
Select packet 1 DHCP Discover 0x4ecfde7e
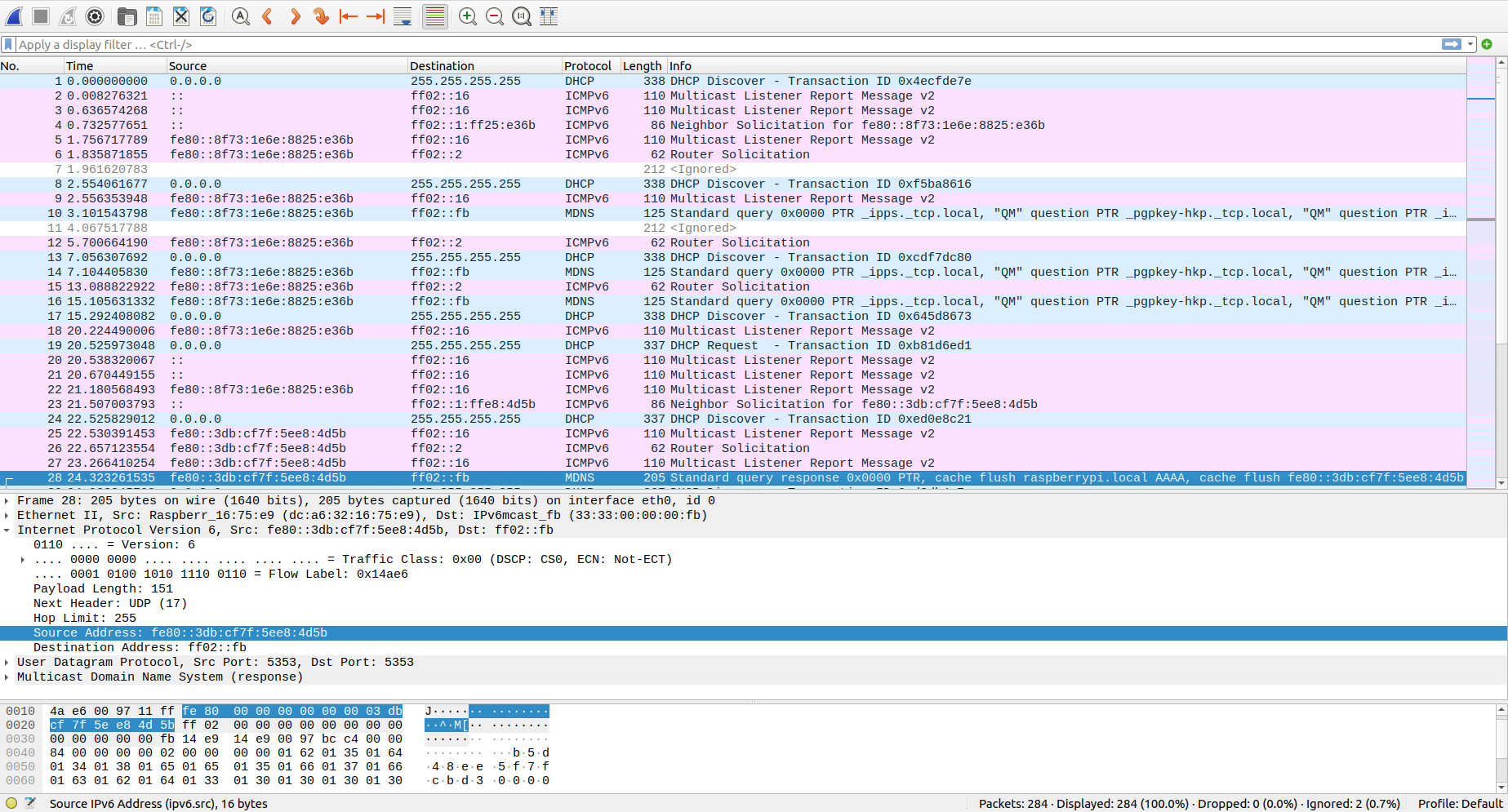click(733, 81)
